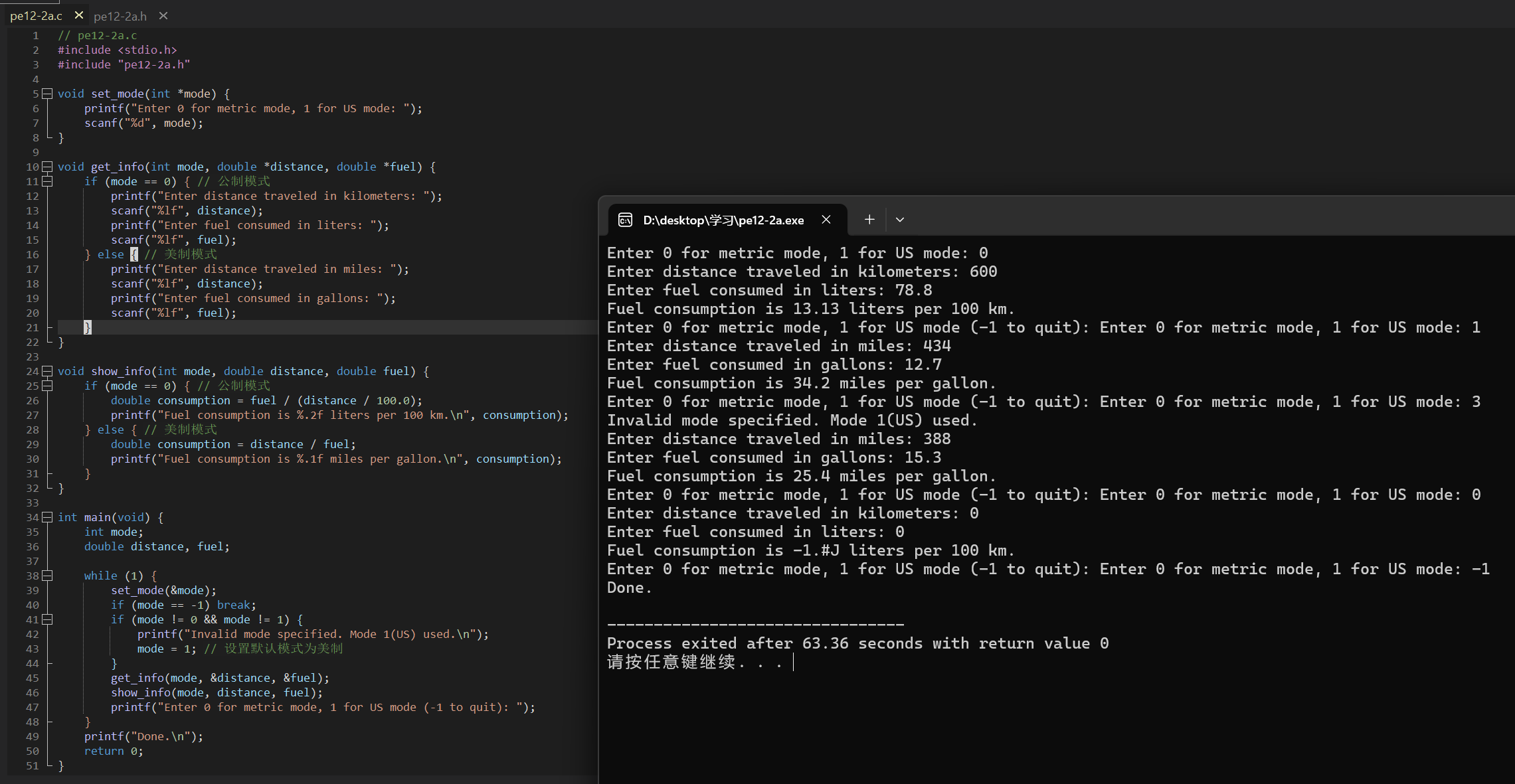The width and height of the screenshot is (1515, 784).
Task: Collapse the set_mode function fold at line 5
Action: [x=47, y=94]
